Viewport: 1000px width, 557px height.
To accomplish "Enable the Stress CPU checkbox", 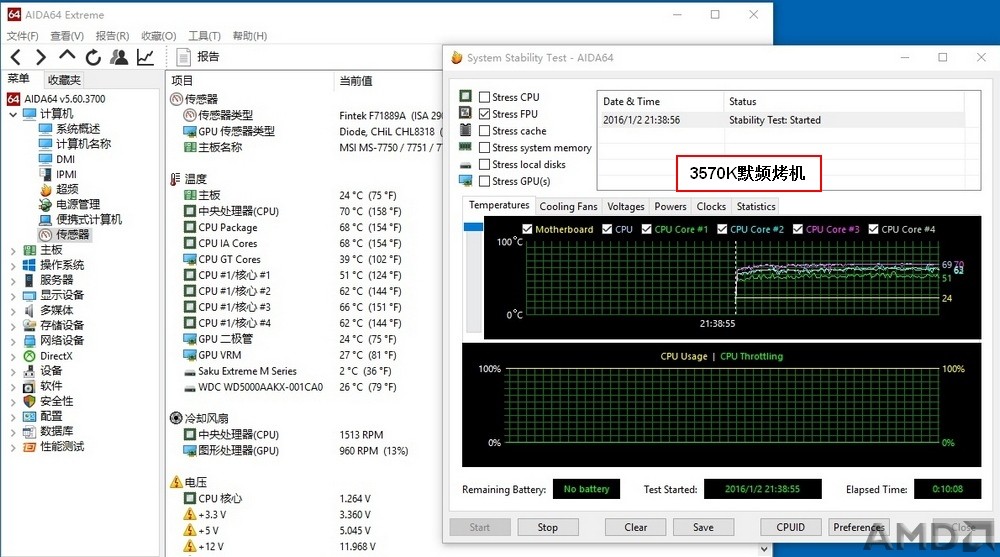I will pyautogui.click(x=485, y=97).
